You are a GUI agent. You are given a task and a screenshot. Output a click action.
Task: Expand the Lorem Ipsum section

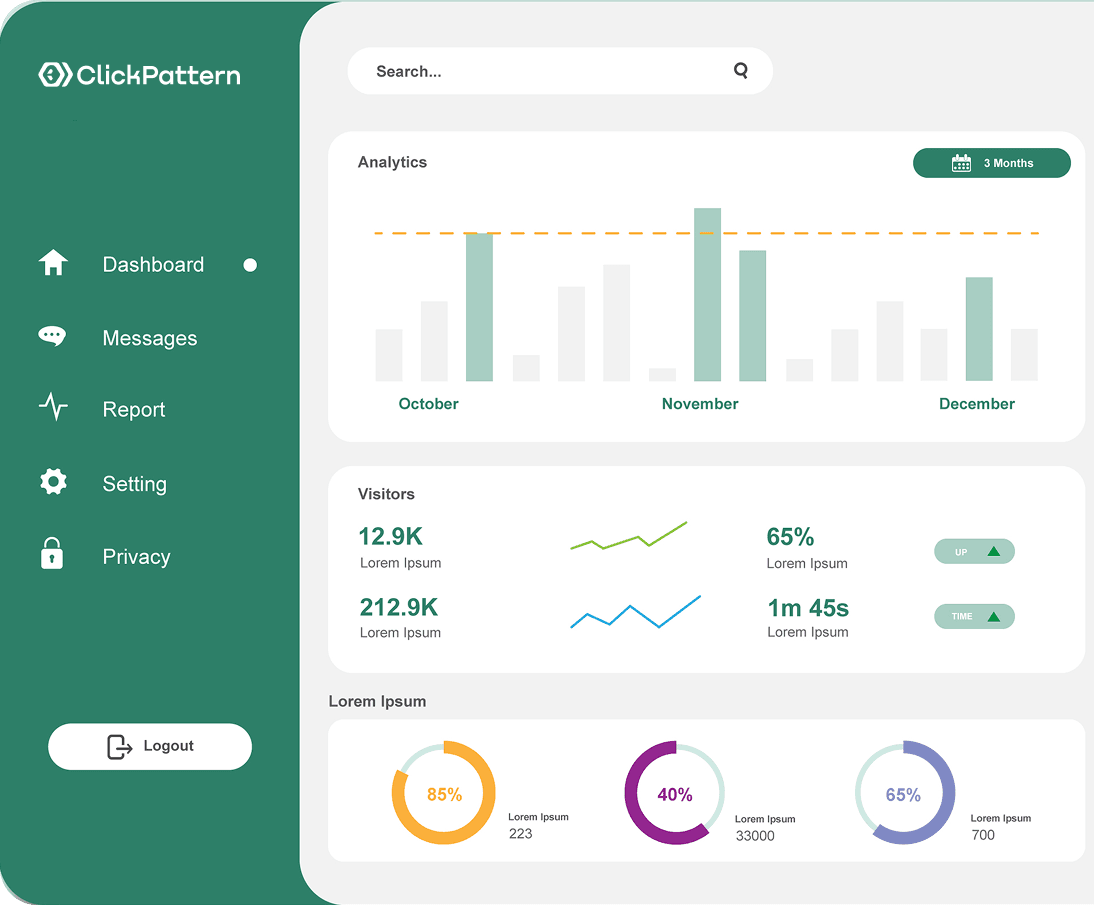[378, 701]
